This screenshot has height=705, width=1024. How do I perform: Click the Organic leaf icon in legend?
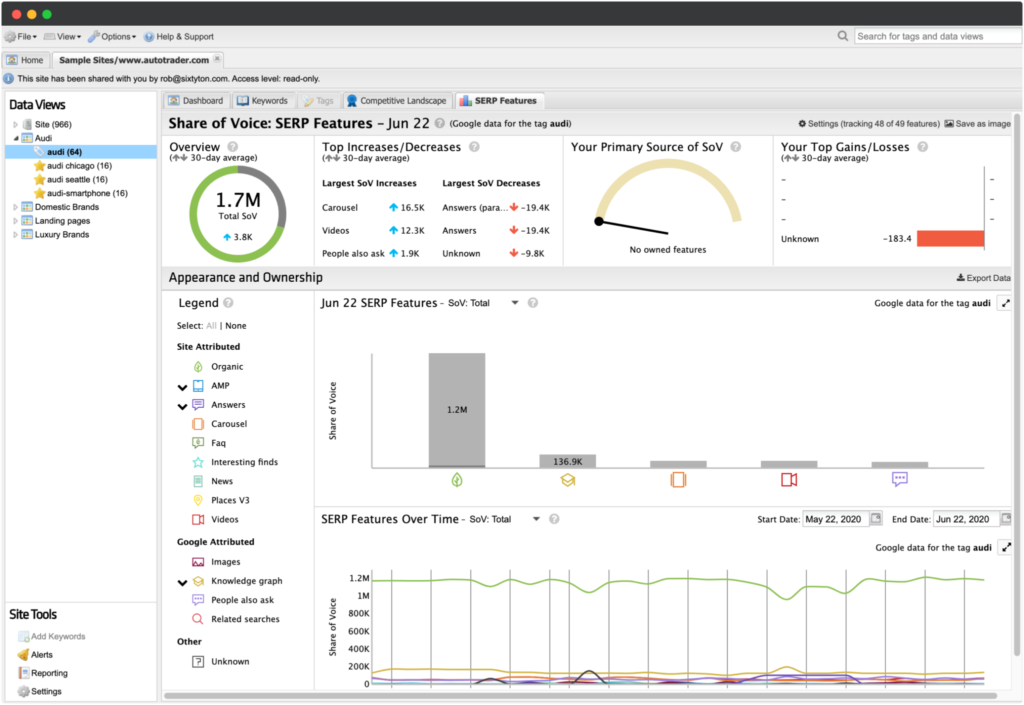[198, 367]
